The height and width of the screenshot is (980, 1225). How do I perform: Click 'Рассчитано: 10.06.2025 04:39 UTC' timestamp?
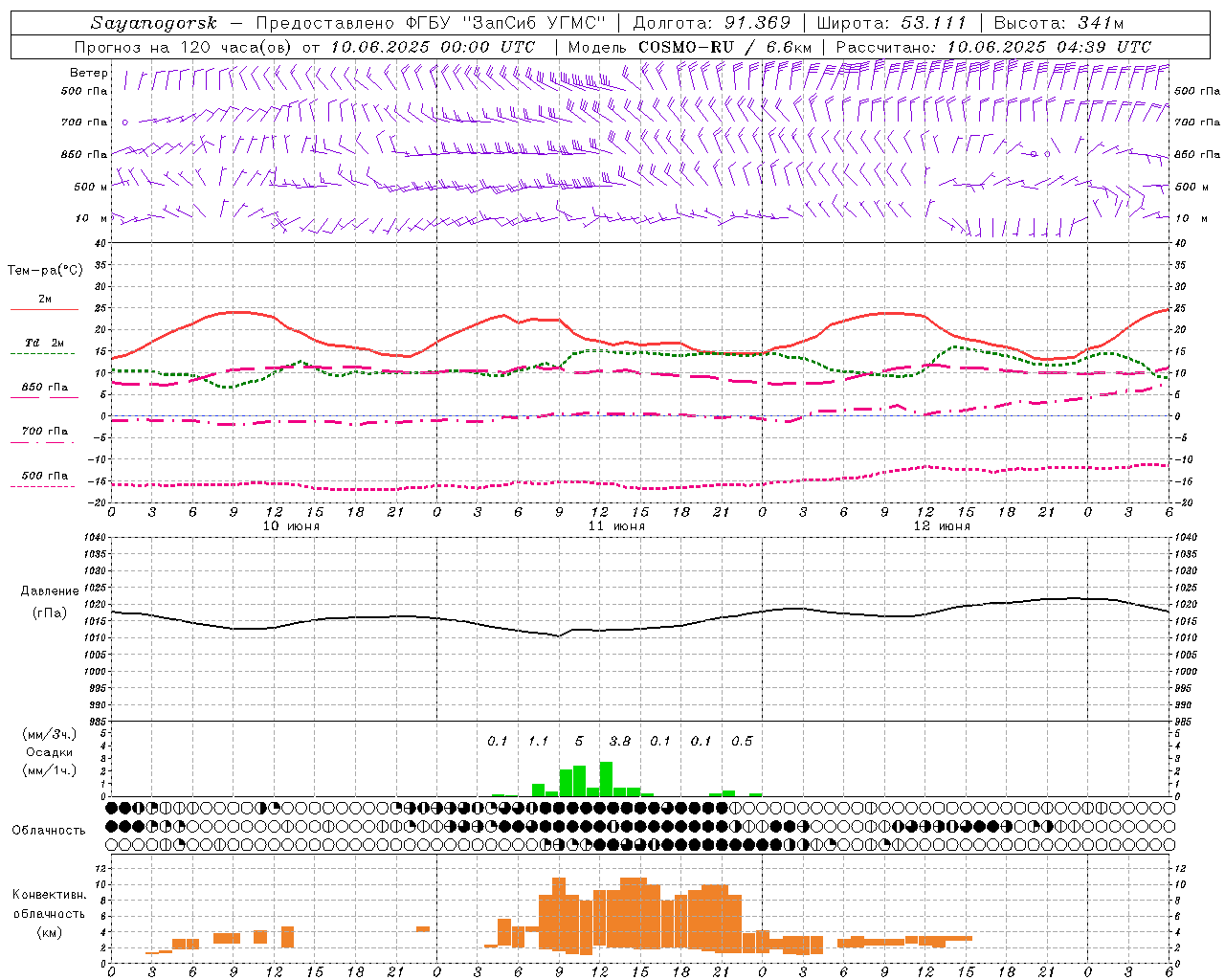pos(993,47)
